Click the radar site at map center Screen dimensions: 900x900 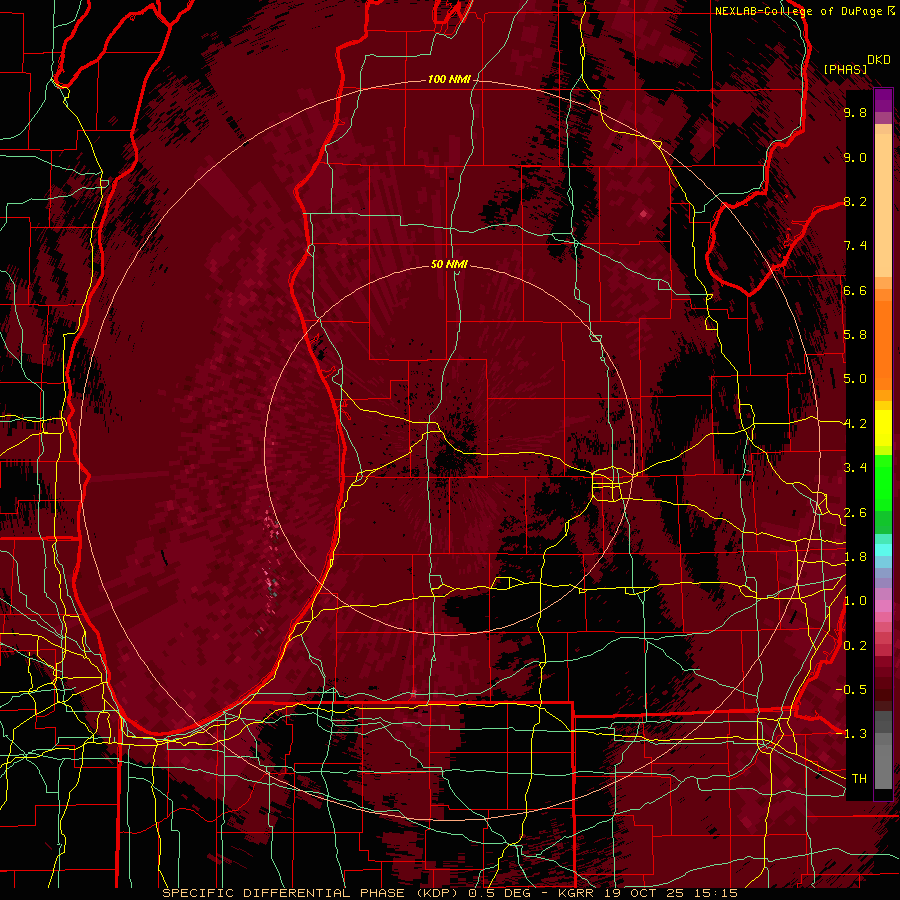pos(449,451)
